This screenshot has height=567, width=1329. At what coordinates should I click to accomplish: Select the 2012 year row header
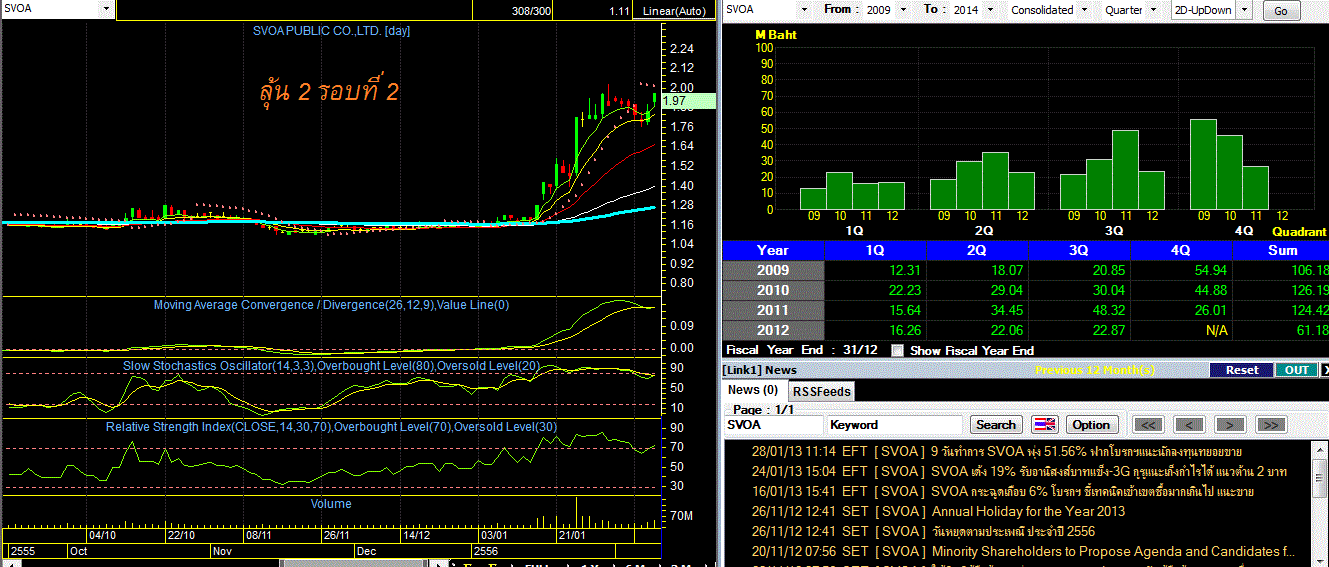(773, 330)
